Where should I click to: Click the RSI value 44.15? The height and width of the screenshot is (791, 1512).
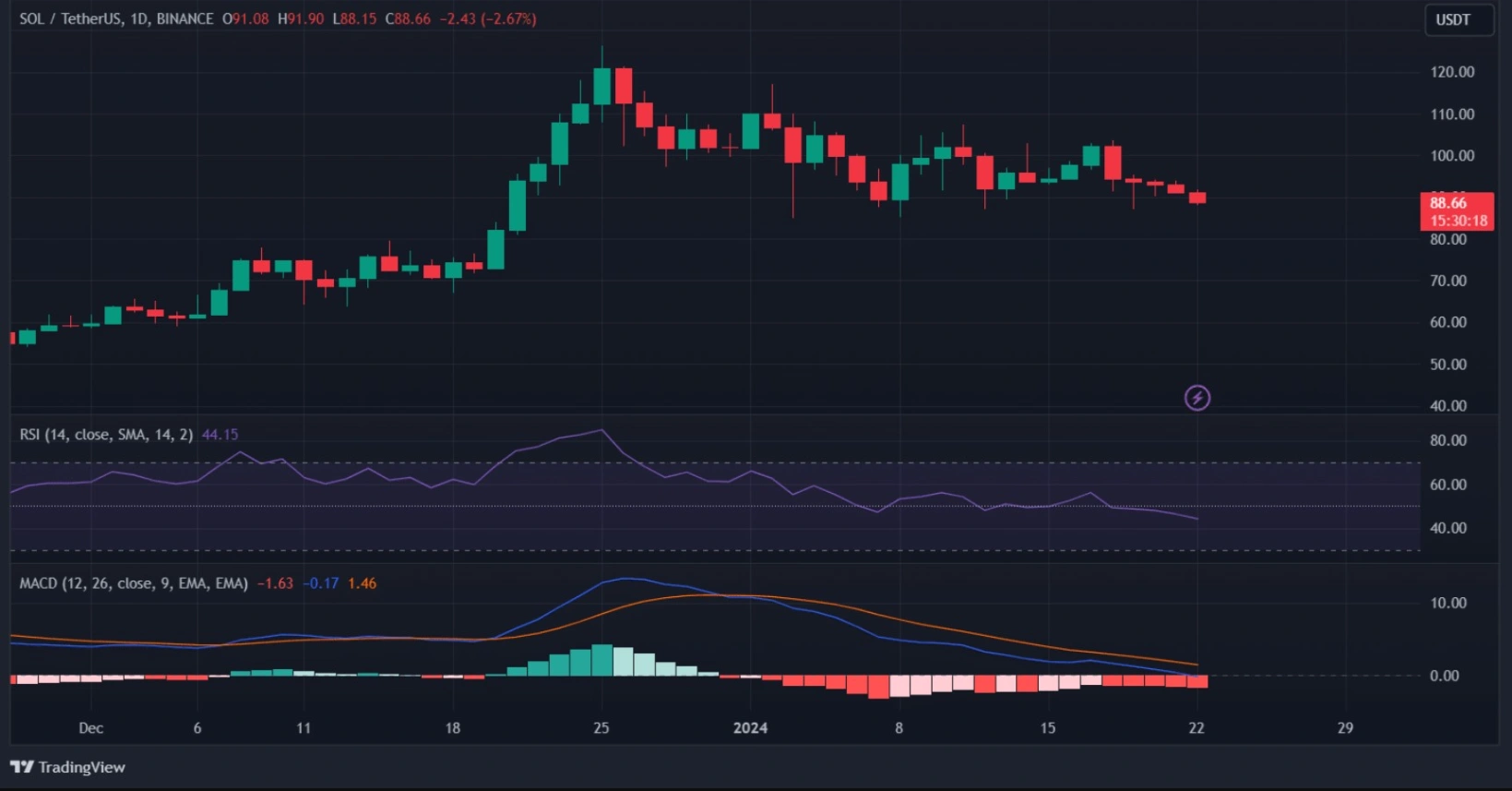220,434
